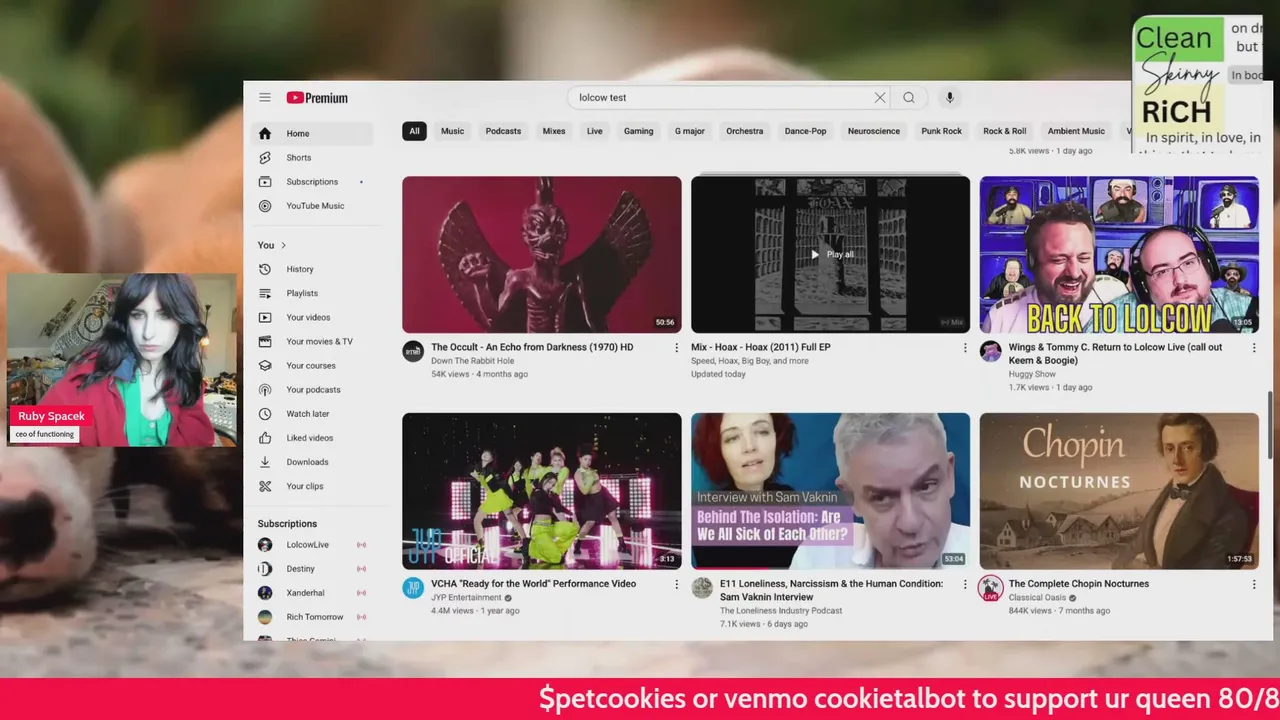Open the Sam Vaknin interview thumbnail

pyautogui.click(x=831, y=491)
